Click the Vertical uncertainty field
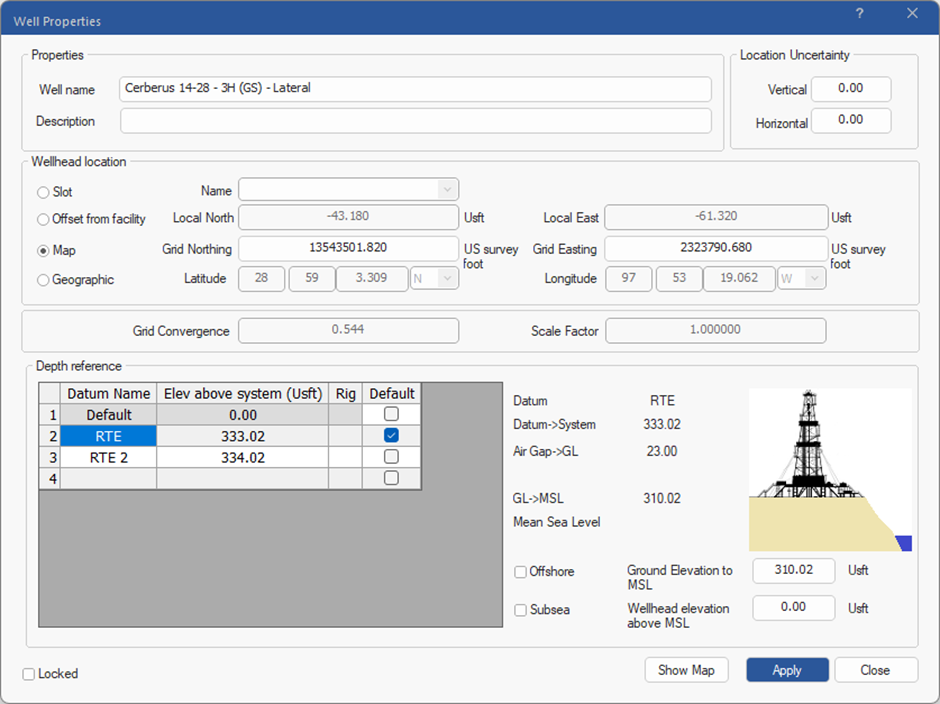 (850, 89)
